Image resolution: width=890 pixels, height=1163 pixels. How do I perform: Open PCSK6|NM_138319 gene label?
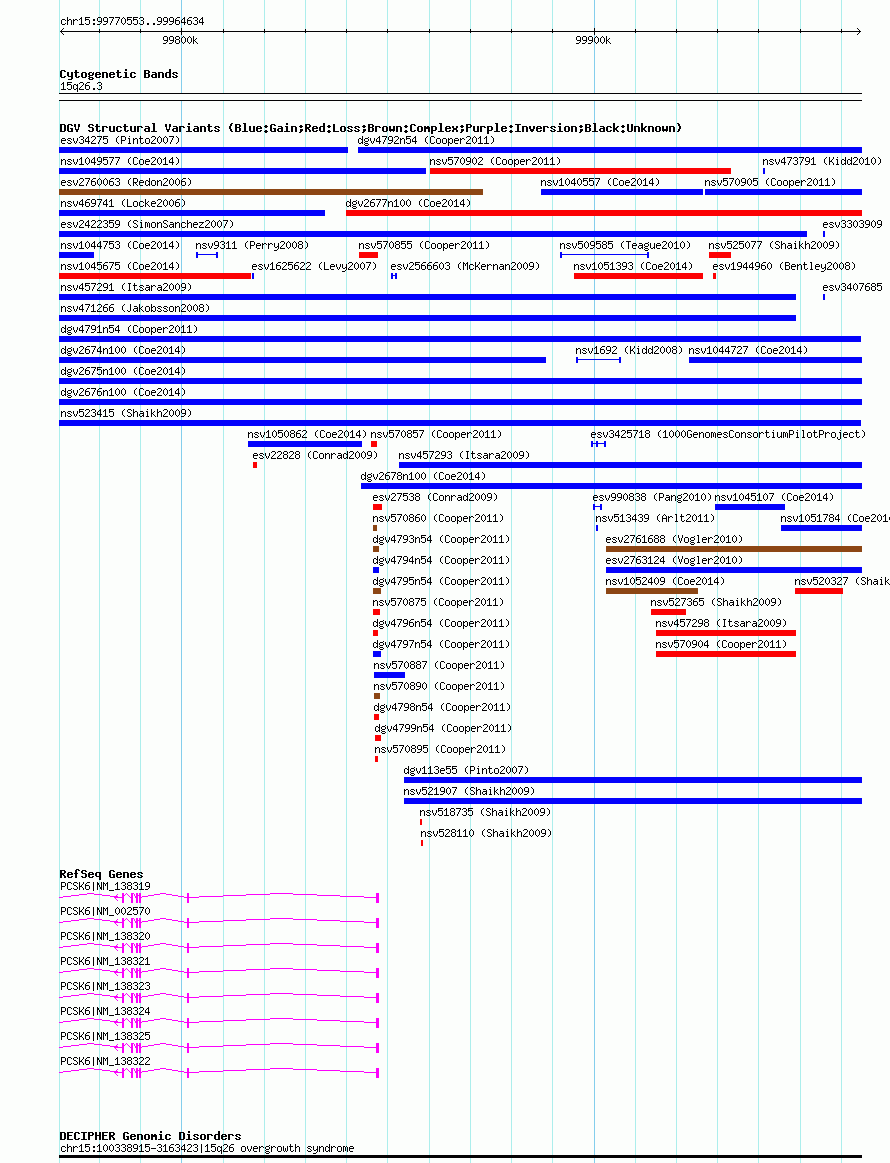(105, 886)
